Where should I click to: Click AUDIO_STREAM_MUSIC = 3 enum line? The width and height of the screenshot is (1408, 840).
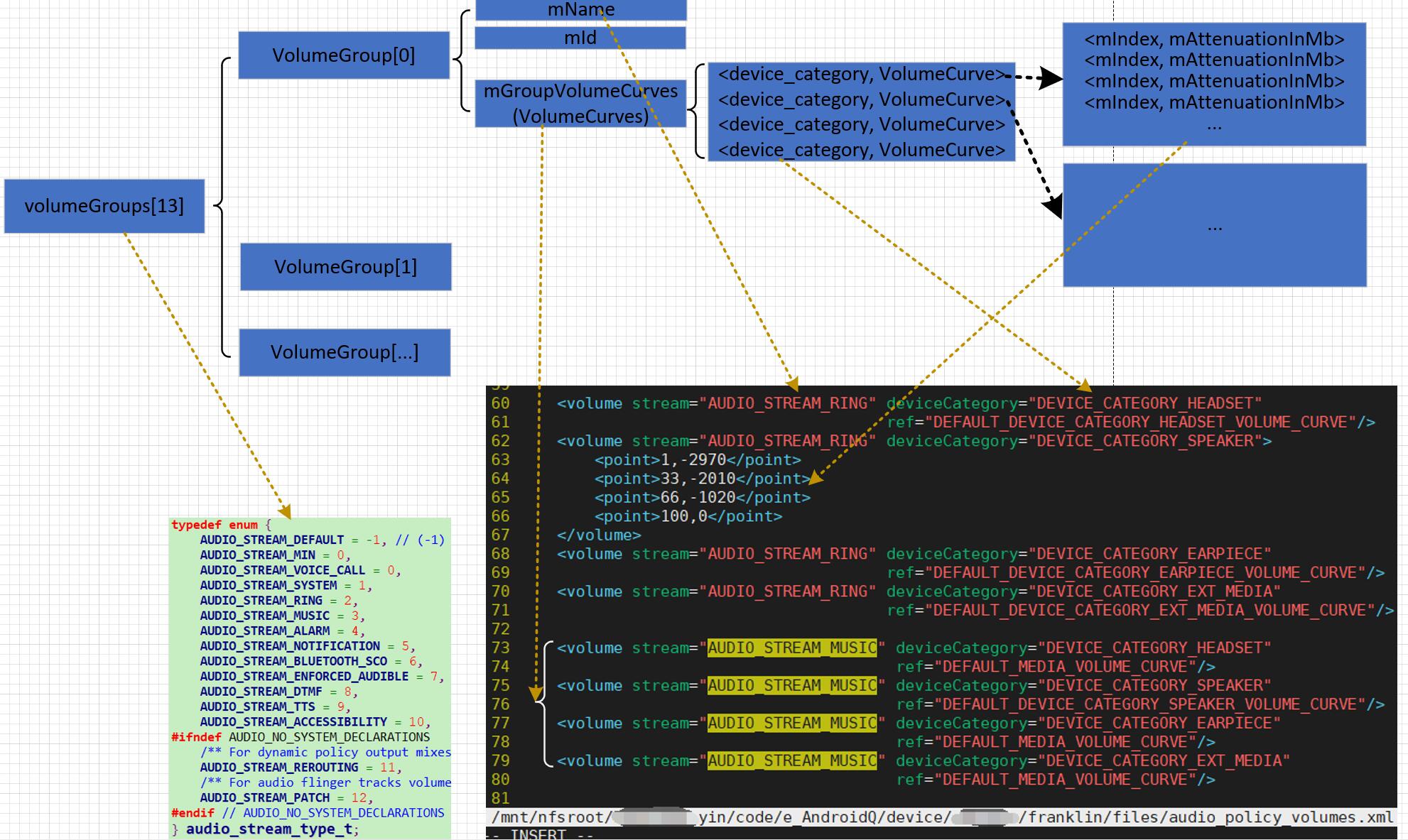282,616
